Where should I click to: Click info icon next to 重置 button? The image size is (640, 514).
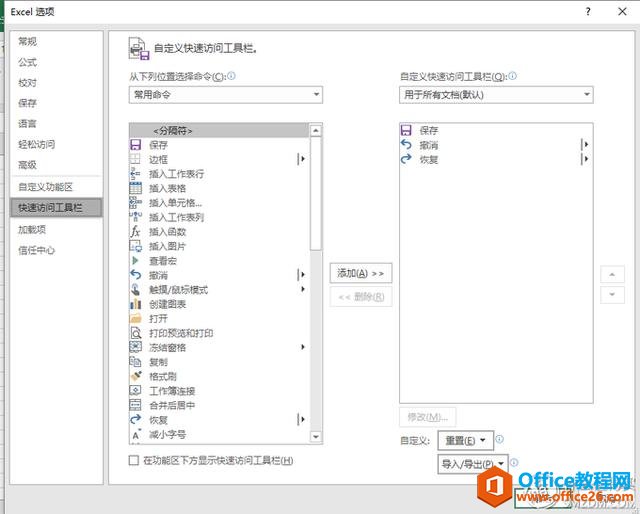[x=500, y=439]
